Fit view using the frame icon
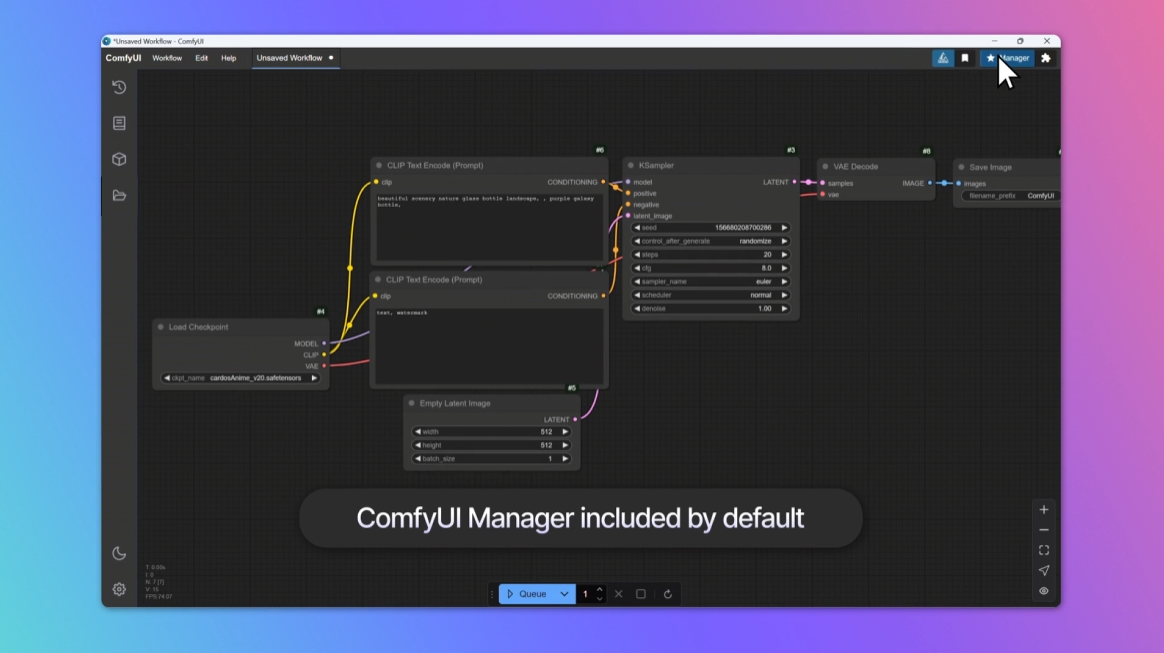The width and height of the screenshot is (1164, 653). point(1044,551)
